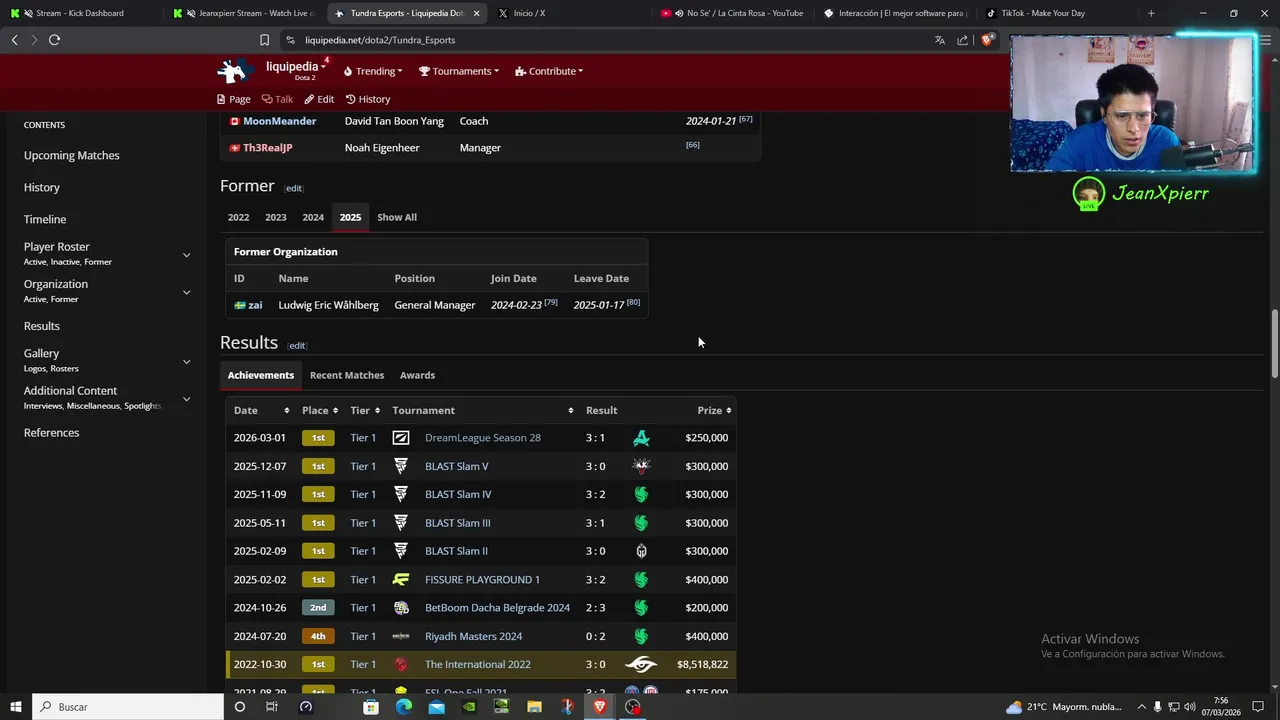Show hidden system tray icons
This screenshot has width=1280, height=720.
pos(1141,707)
